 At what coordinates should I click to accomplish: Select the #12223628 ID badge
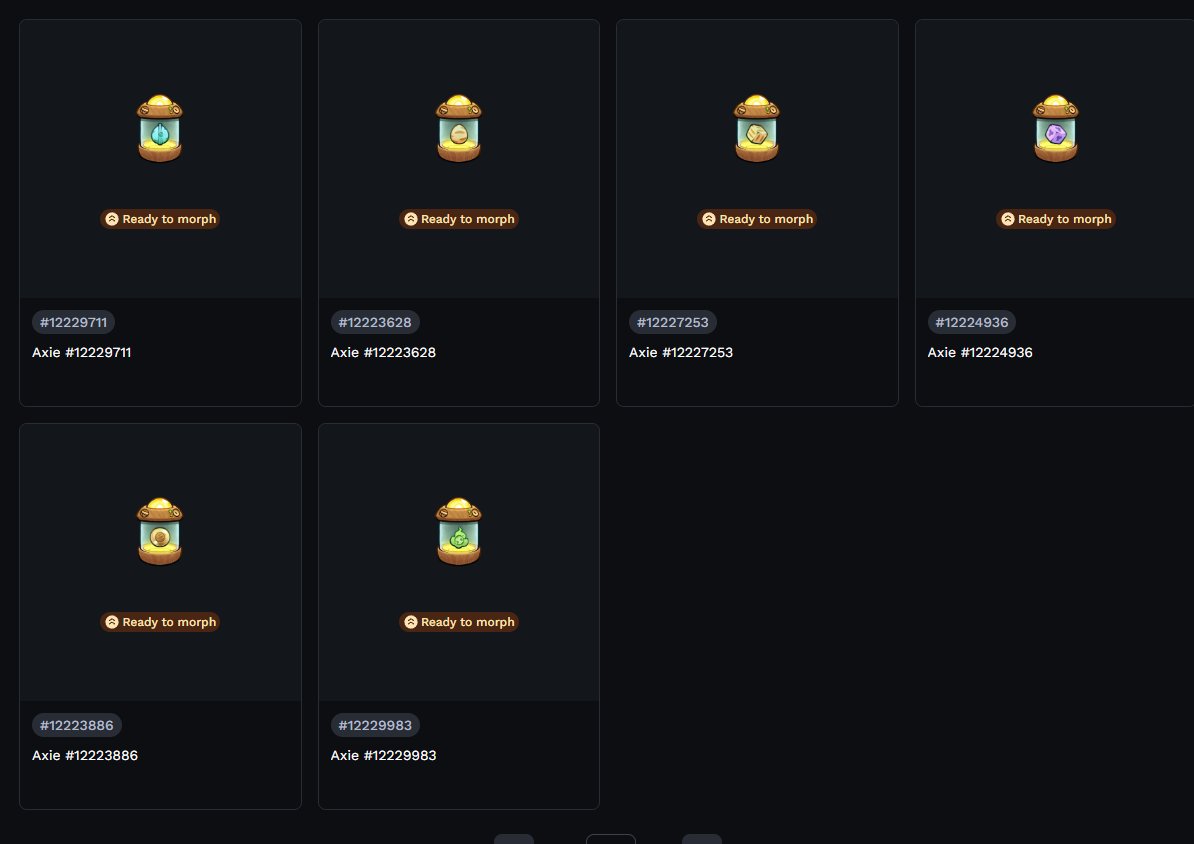coord(375,322)
